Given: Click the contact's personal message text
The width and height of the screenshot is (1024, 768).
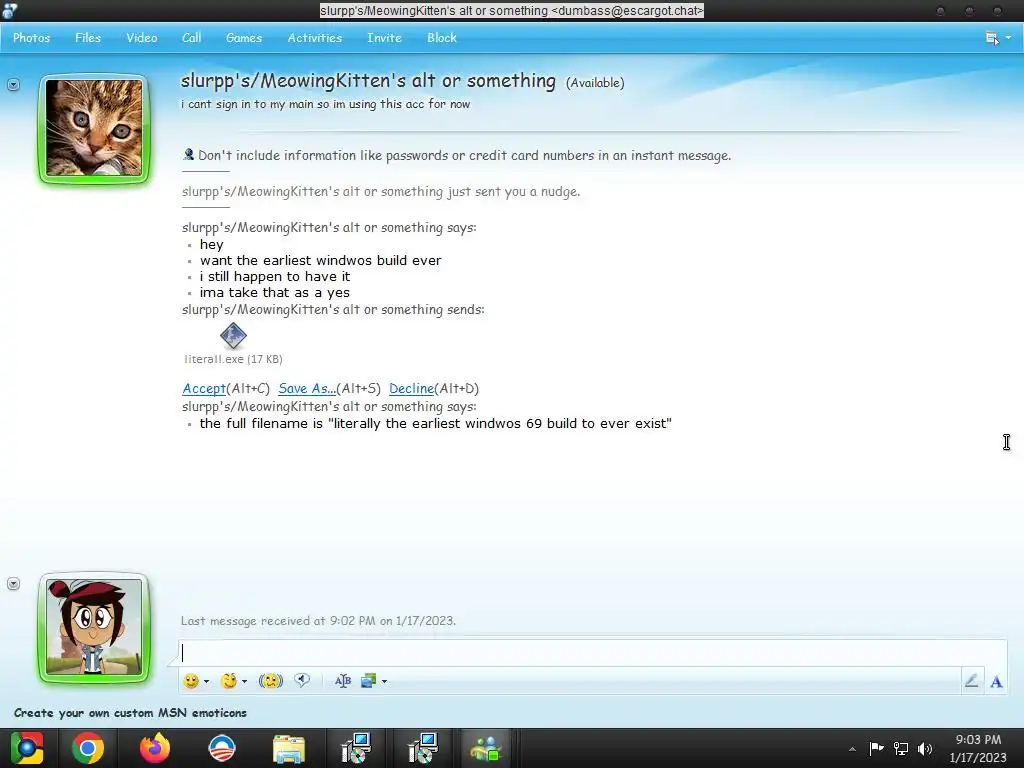Looking at the screenshot, I should click(325, 104).
